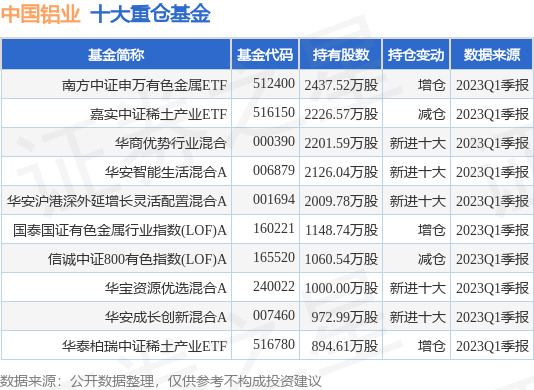Click 增仓 in the 516780 row

(431, 346)
